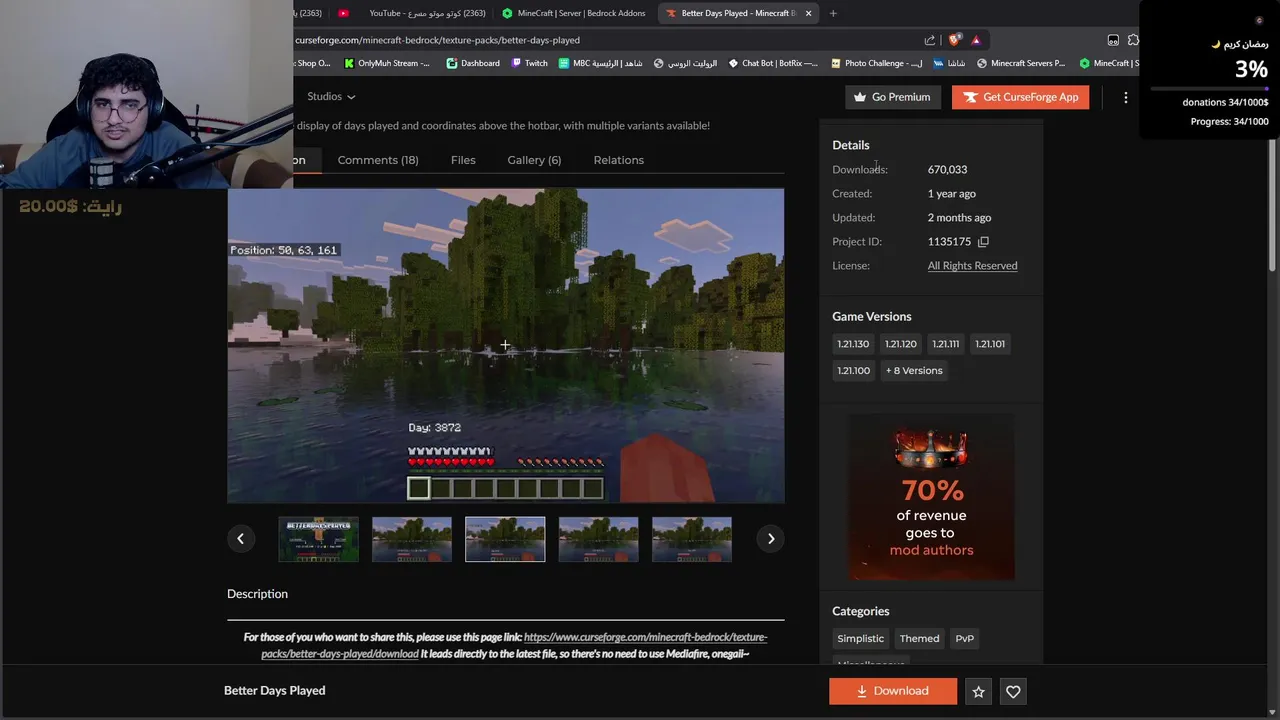Open the Photo Challenge bookmark
1280x720 pixels.
click(x=876, y=63)
